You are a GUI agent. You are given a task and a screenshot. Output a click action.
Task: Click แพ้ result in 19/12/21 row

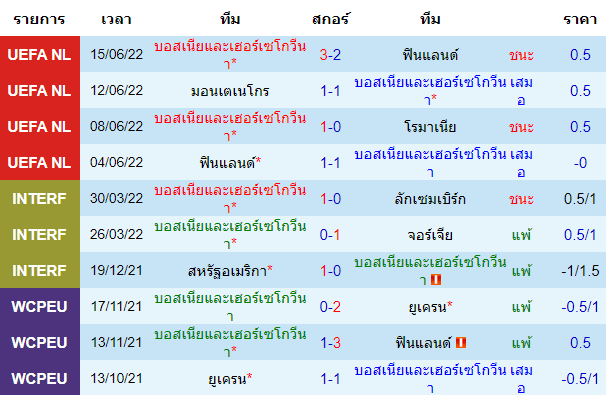coord(521,271)
